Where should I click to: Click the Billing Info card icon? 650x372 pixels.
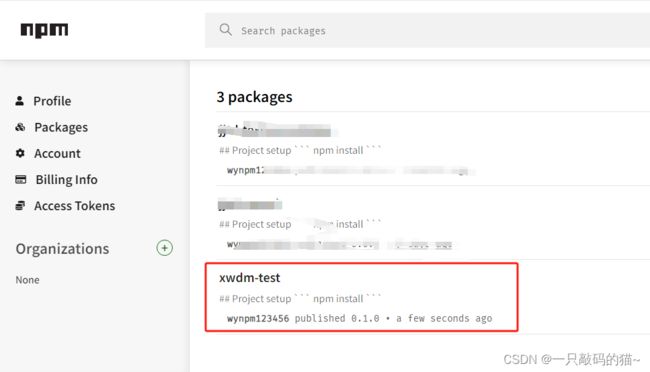click(21, 179)
